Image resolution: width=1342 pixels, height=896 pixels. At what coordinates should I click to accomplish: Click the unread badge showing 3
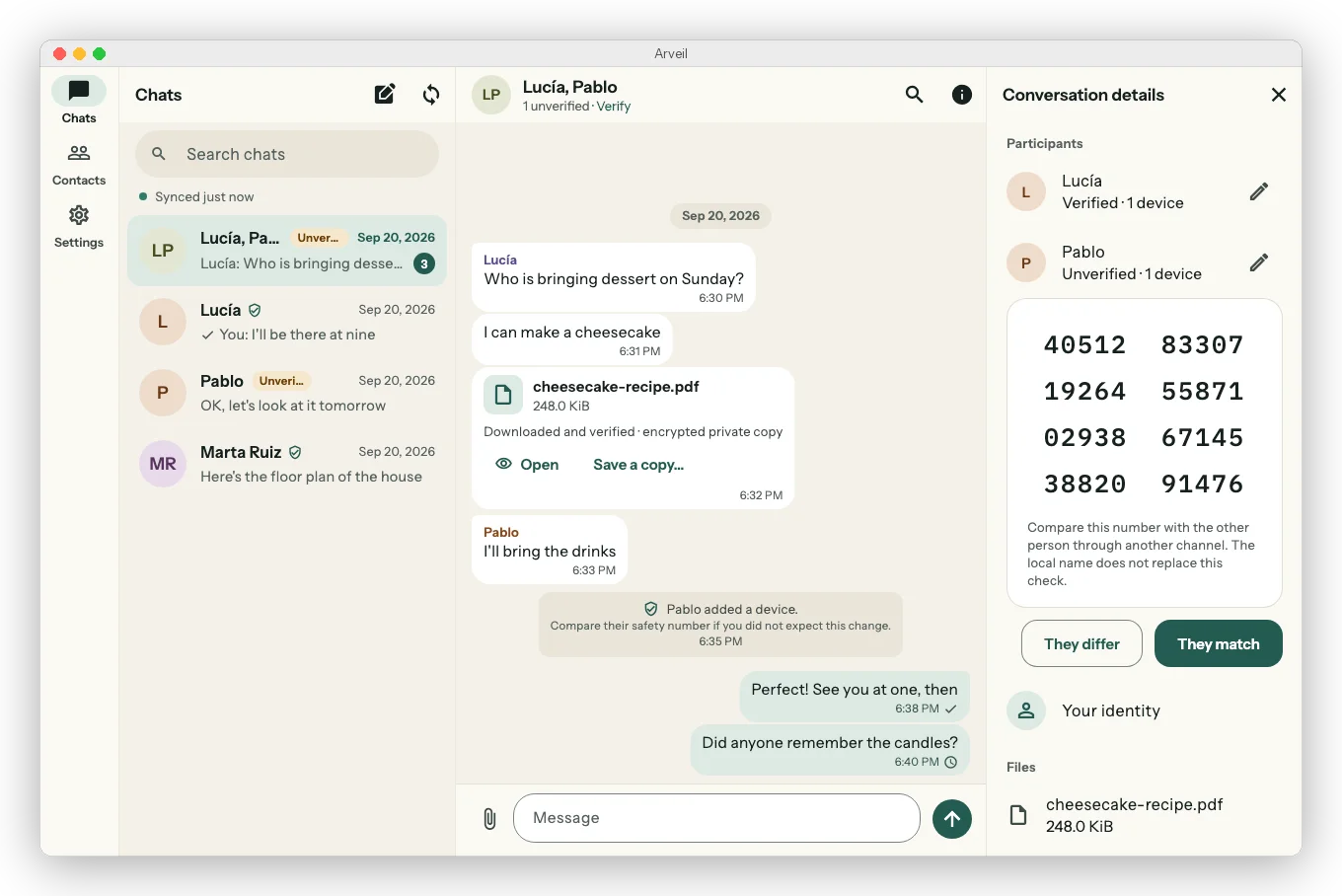(424, 263)
